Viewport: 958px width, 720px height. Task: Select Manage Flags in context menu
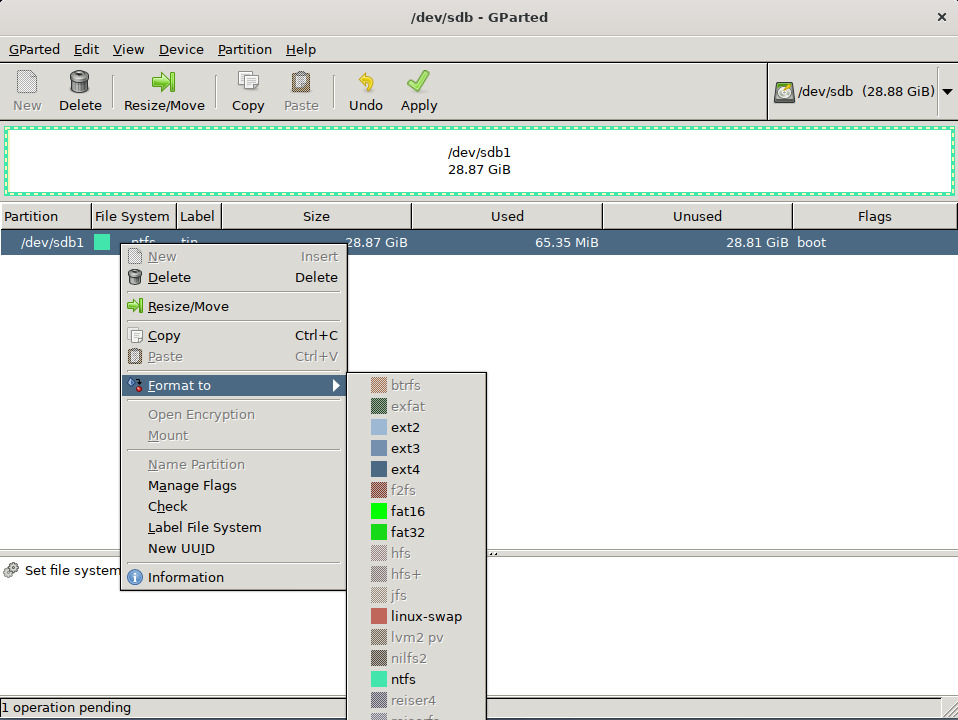[x=192, y=486]
